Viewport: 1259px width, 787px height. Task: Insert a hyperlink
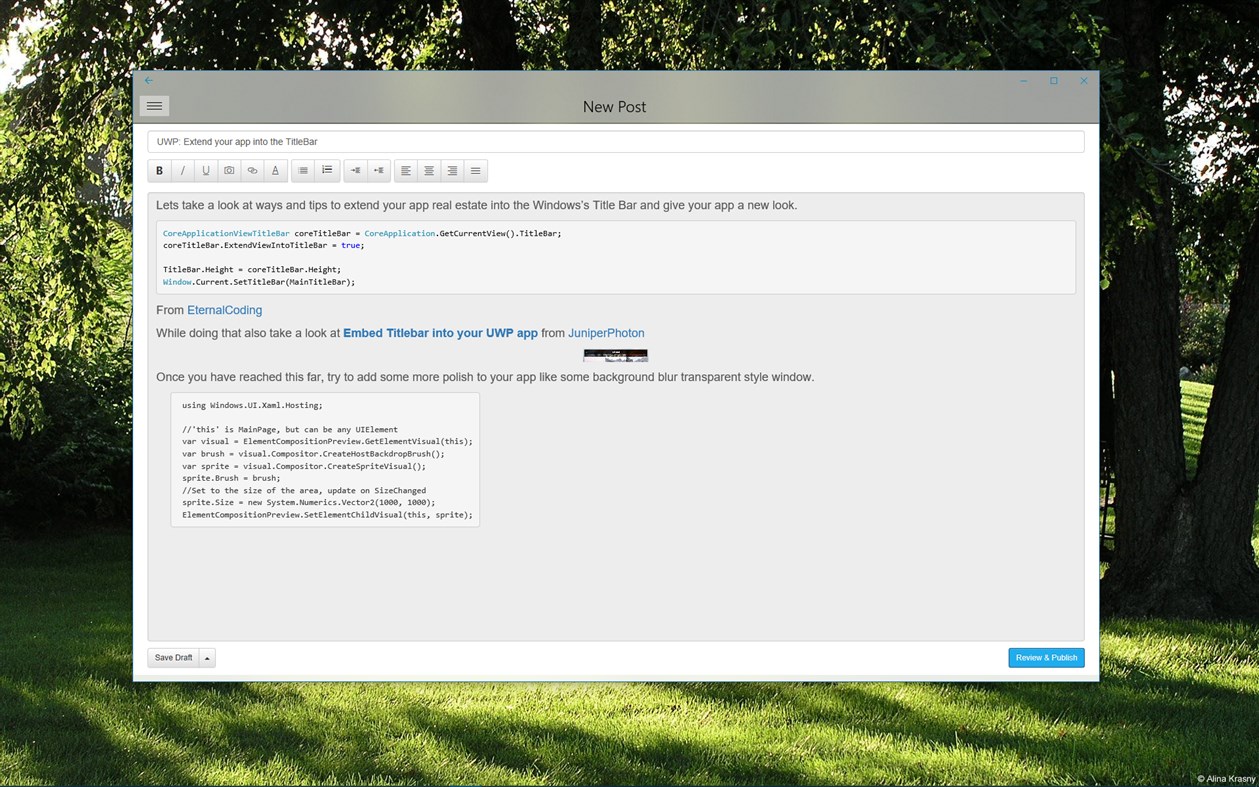click(252, 170)
